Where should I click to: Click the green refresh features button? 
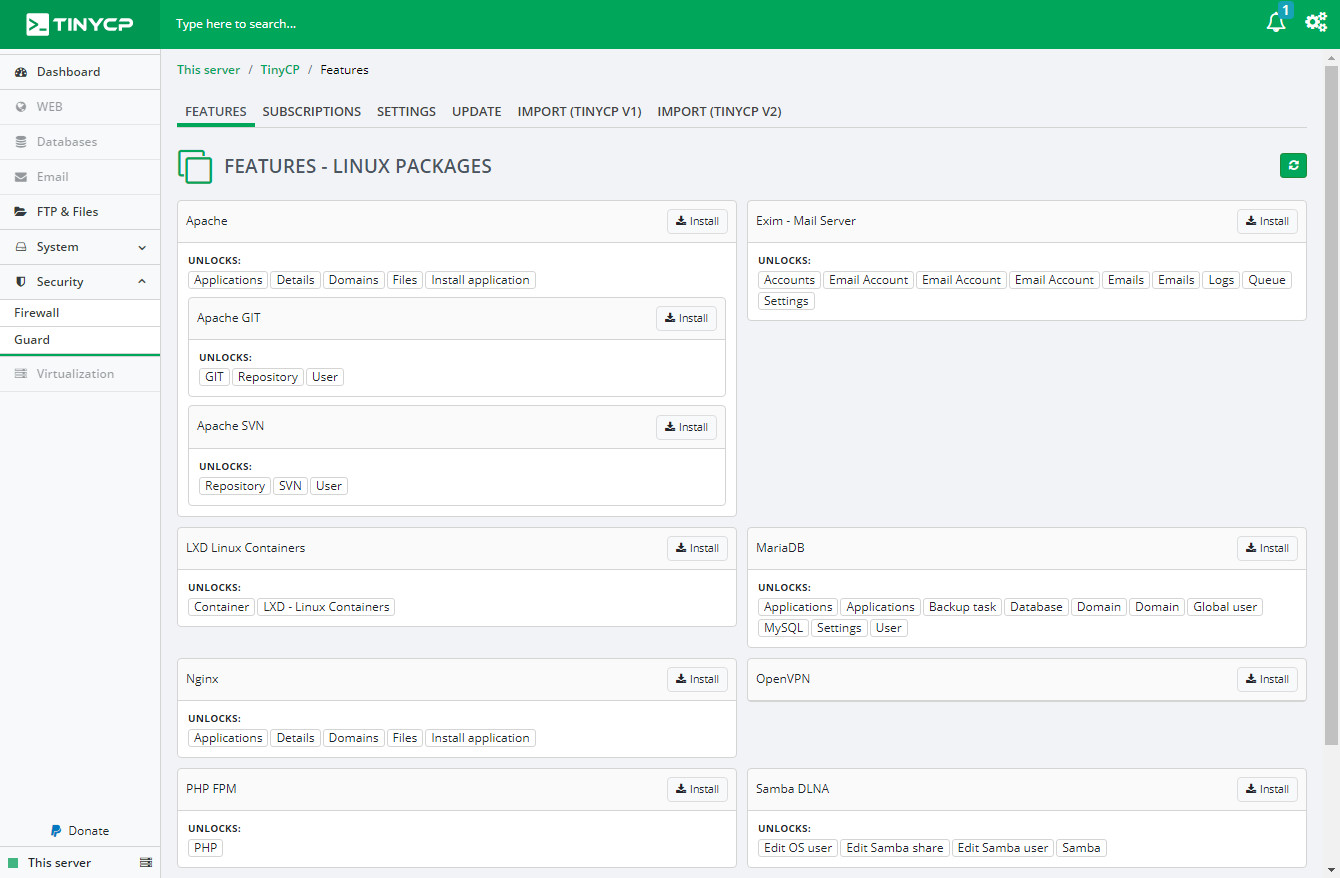point(1293,166)
